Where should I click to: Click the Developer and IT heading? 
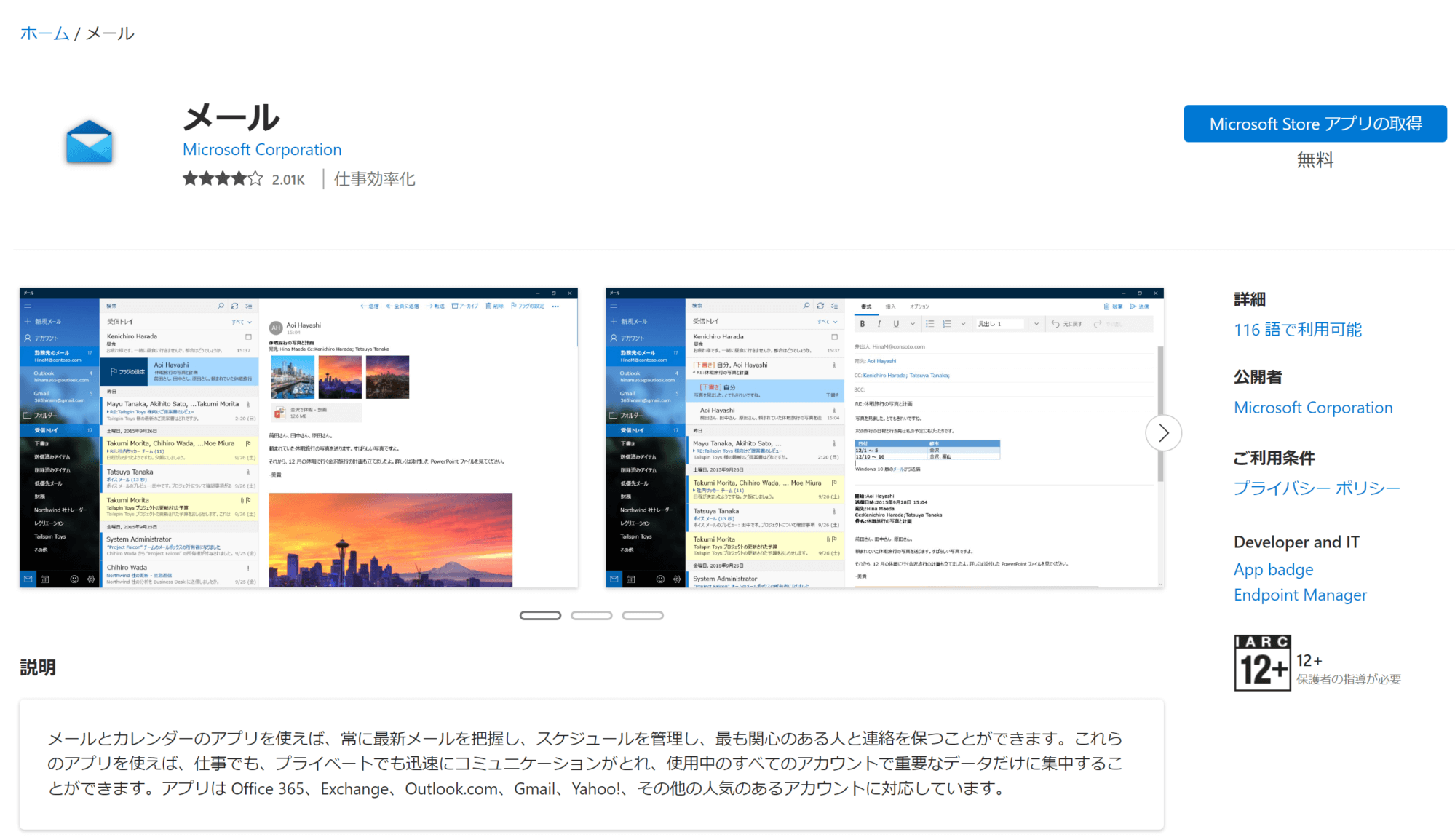(x=1296, y=542)
